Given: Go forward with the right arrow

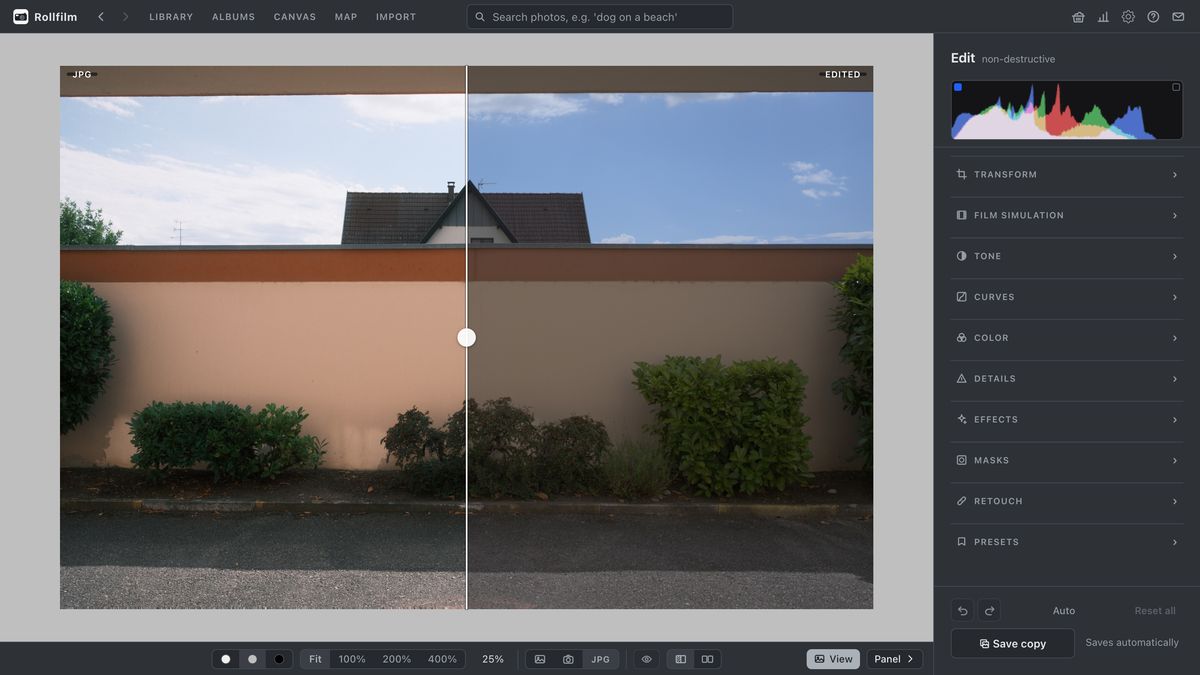Looking at the screenshot, I should pyautogui.click(x=125, y=17).
